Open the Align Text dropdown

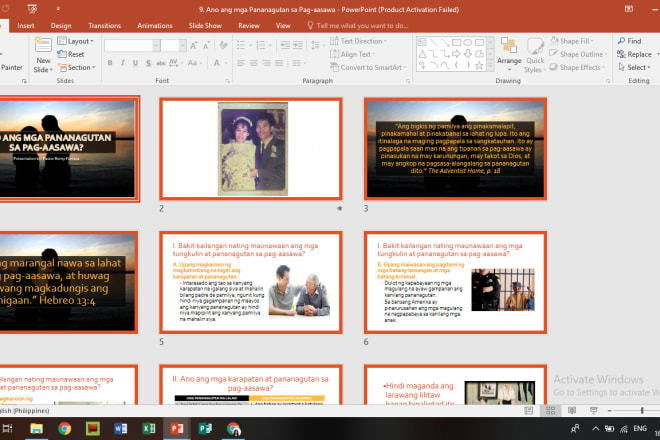pyautogui.click(x=353, y=54)
